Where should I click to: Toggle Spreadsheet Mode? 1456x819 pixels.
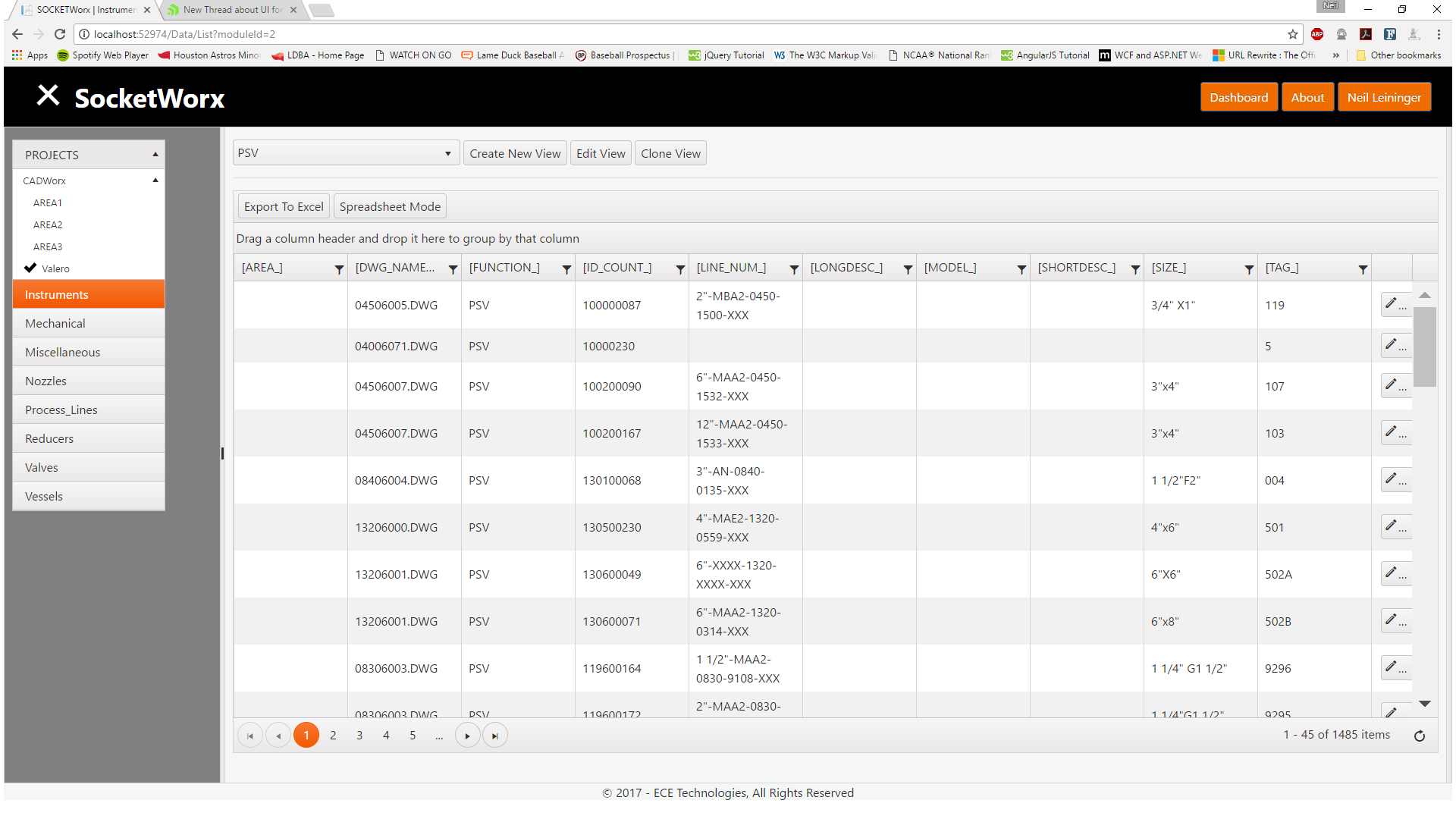point(390,206)
